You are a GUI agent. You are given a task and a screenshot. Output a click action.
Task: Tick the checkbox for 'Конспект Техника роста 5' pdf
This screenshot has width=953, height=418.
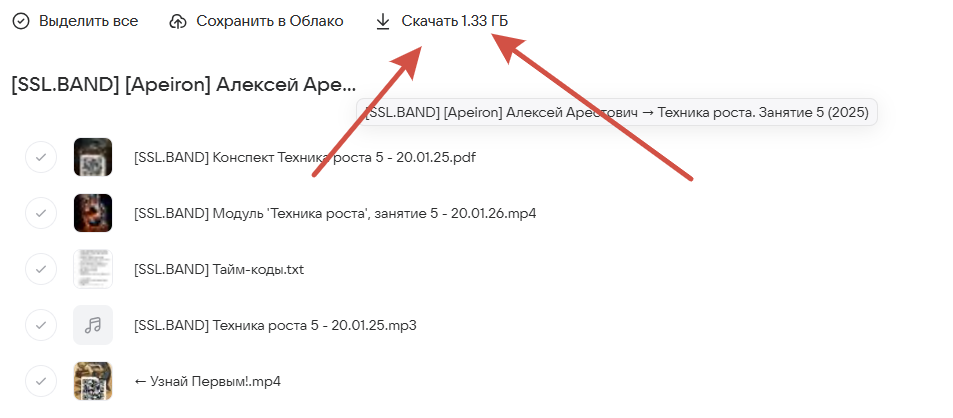[41, 157]
